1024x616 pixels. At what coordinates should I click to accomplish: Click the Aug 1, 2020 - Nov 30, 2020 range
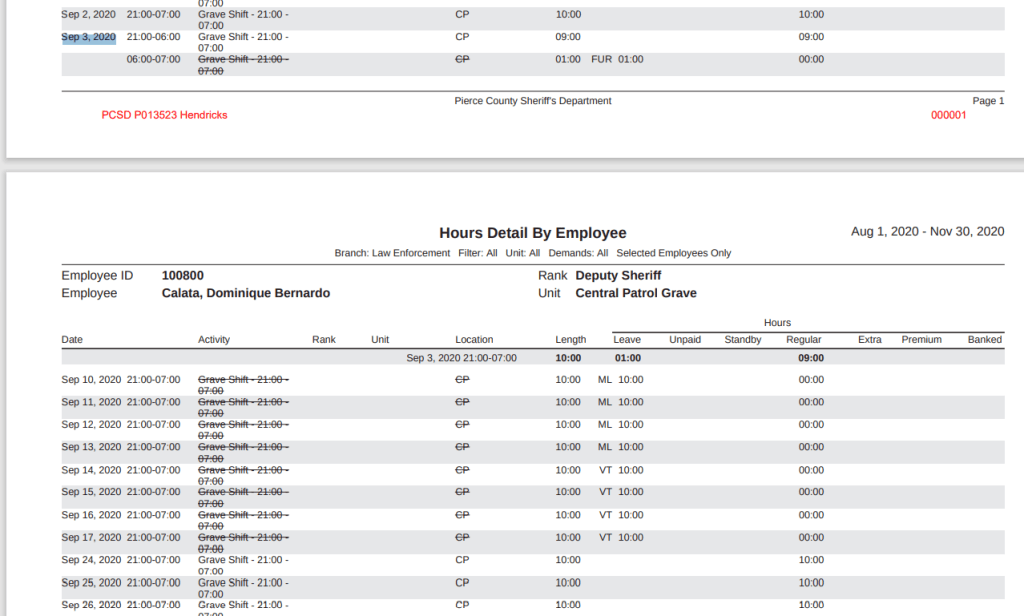click(x=927, y=231)
